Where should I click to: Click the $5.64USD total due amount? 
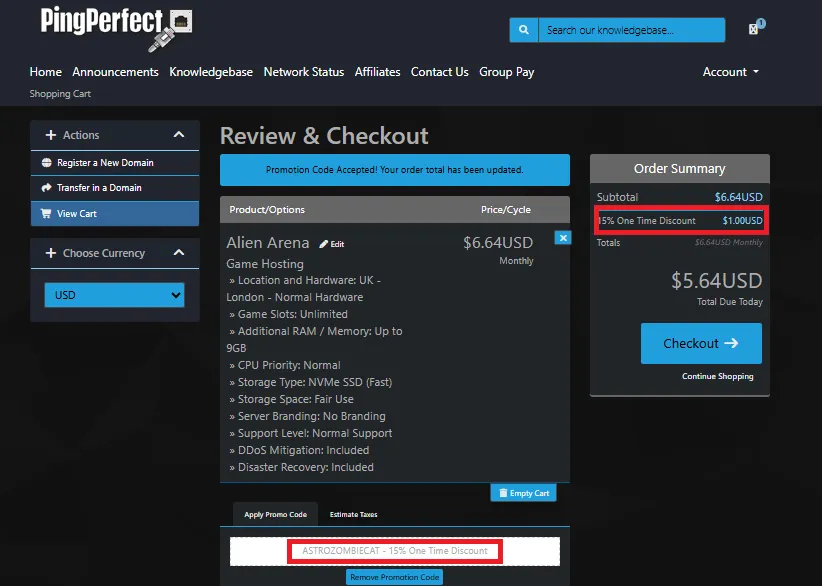pos(717,281)
